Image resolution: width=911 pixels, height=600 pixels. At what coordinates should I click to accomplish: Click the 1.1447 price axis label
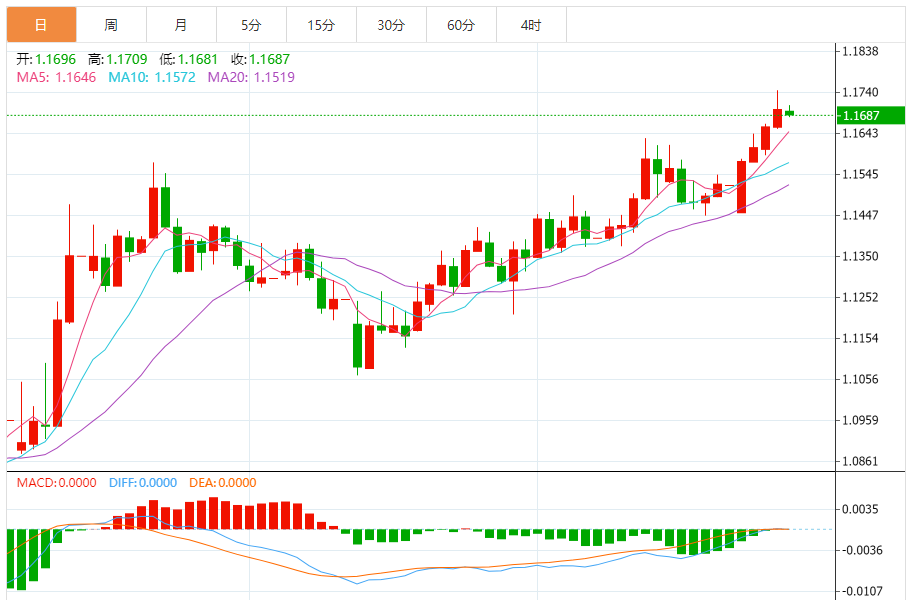pos(860,215)
